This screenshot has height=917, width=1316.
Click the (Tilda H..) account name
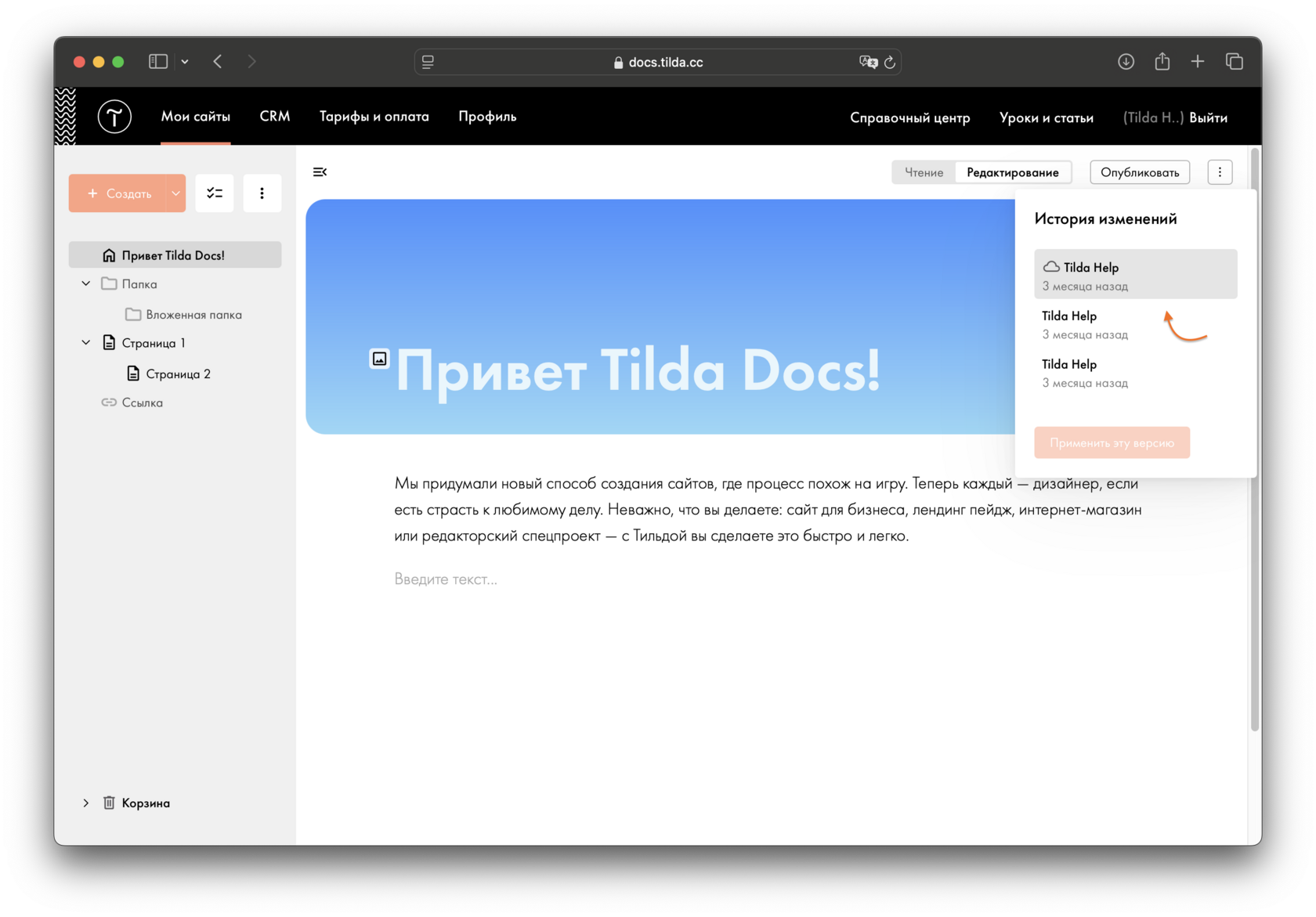click(1153, 117)
